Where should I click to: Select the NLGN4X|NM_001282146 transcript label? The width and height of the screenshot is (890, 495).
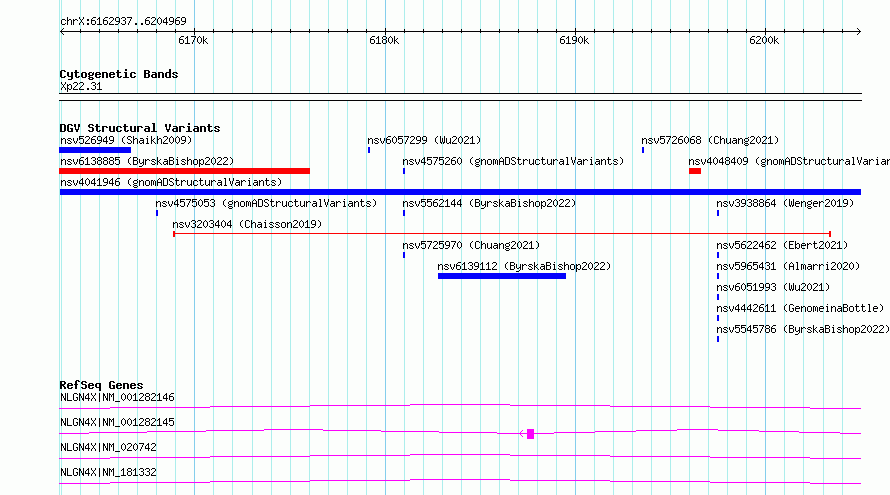click(x=117, y=397)
